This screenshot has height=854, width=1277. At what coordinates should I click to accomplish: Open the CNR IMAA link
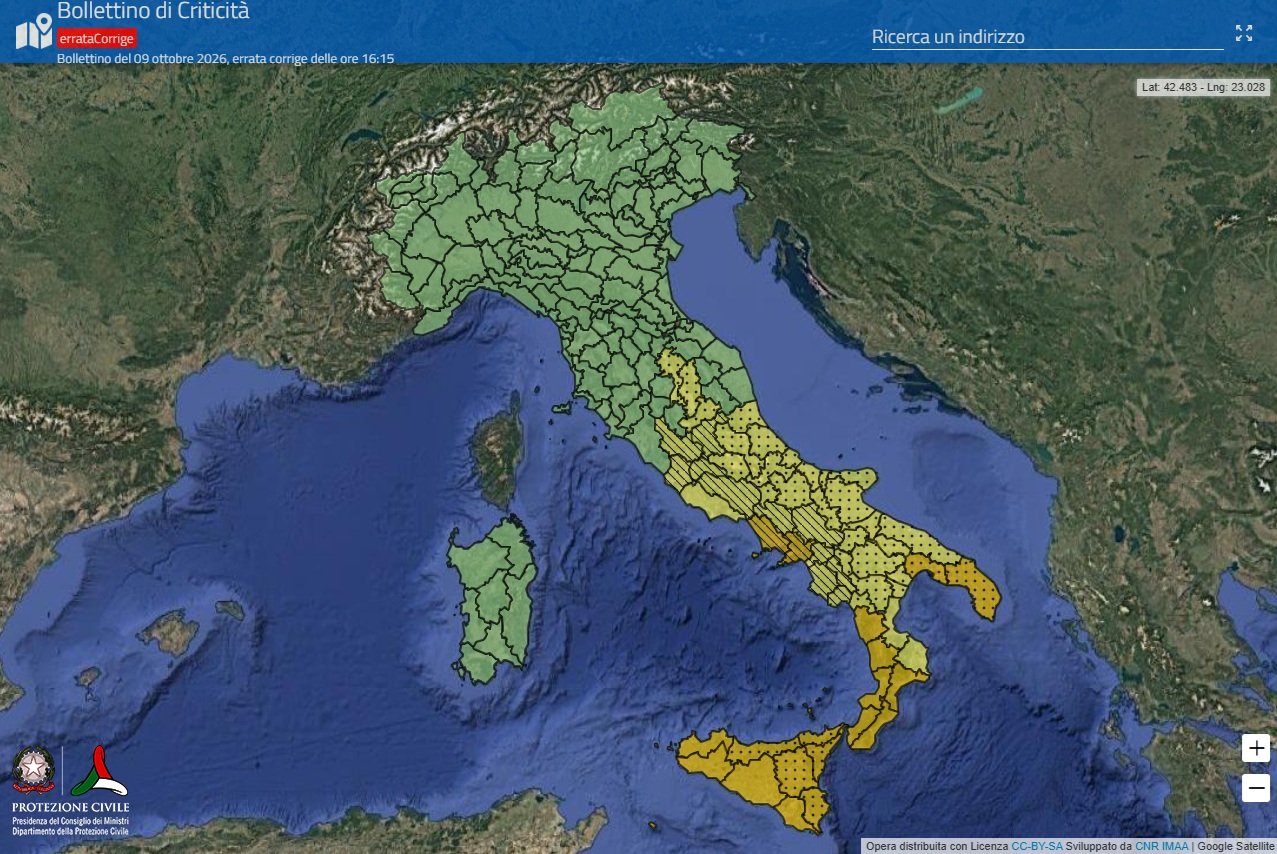point(1161,846)
